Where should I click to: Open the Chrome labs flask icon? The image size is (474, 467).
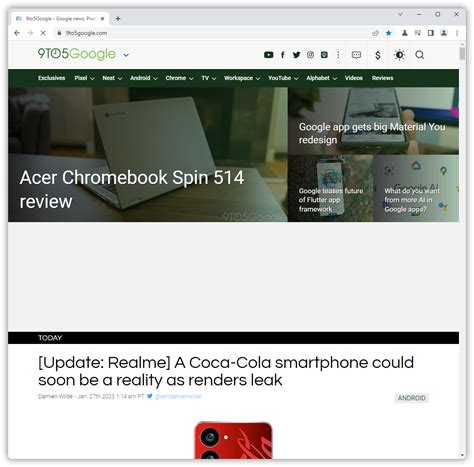point(404,33)
